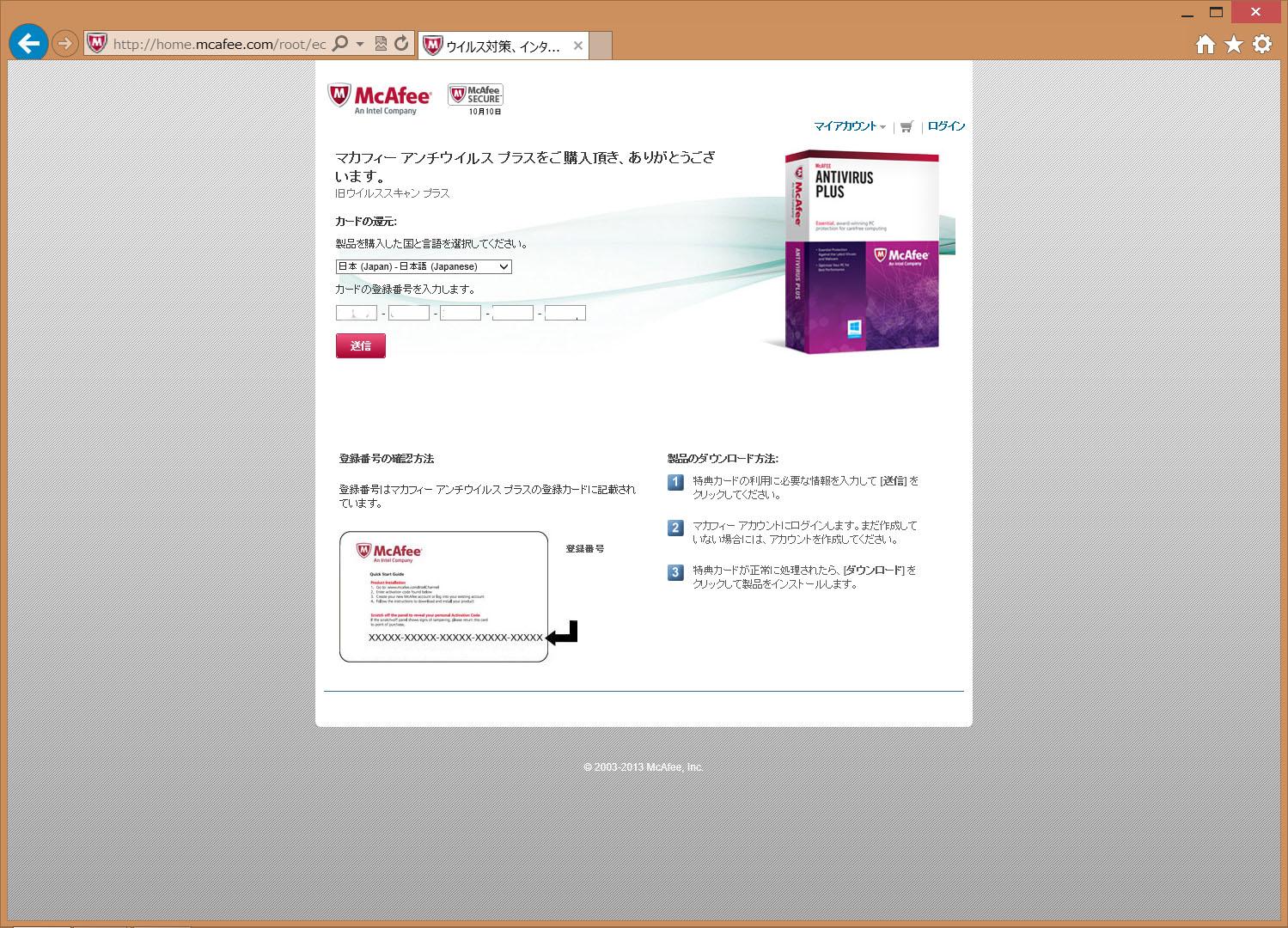Click the second registration number field
Viewport: 1288px width, 928px height.
point(409,313)
